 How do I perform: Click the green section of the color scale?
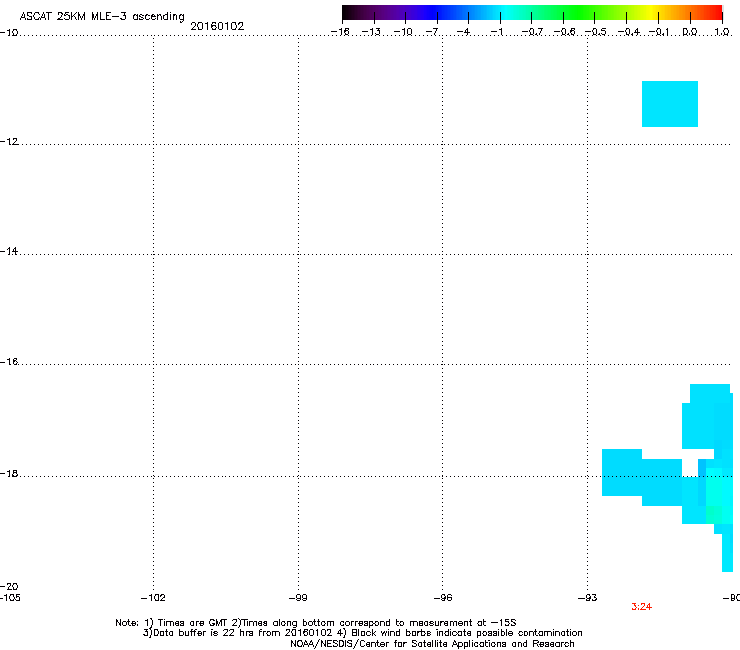579,13
